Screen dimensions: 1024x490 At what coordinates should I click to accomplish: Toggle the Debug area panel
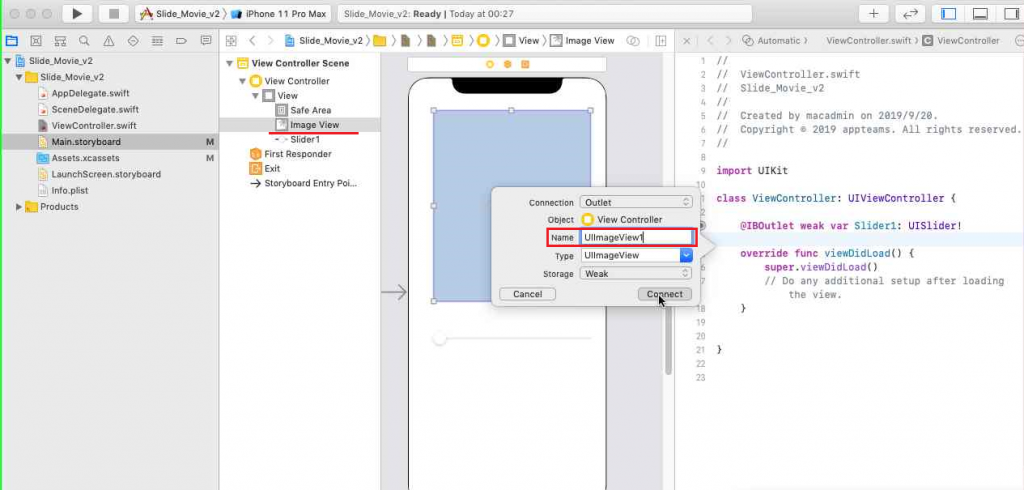pos(980,14)
